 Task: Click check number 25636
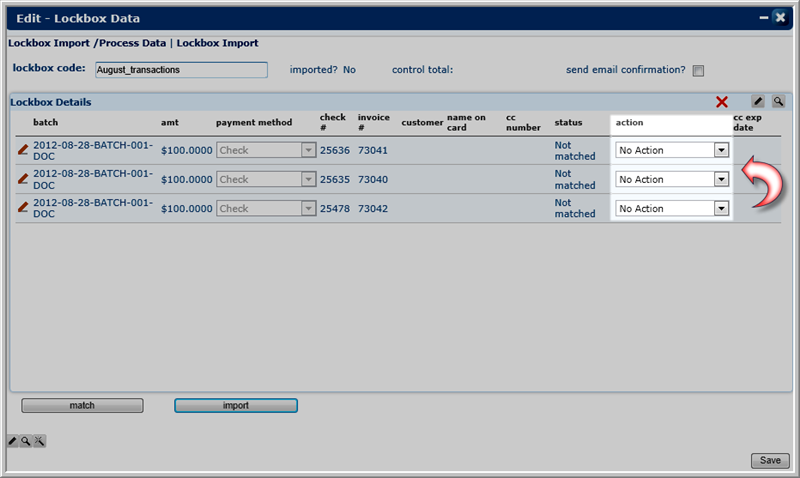point(335,150)
